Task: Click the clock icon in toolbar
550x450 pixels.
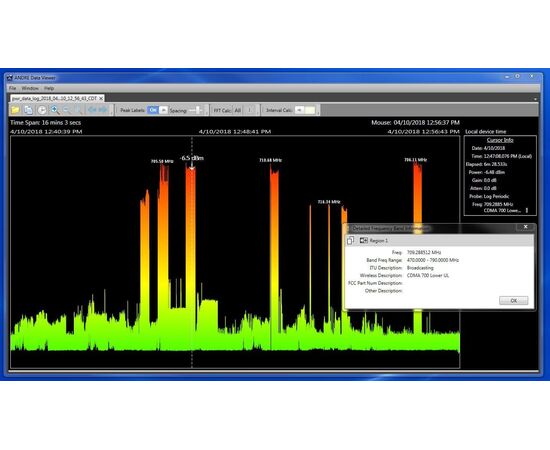Action: pyautogui.click(x=42, y=110)
